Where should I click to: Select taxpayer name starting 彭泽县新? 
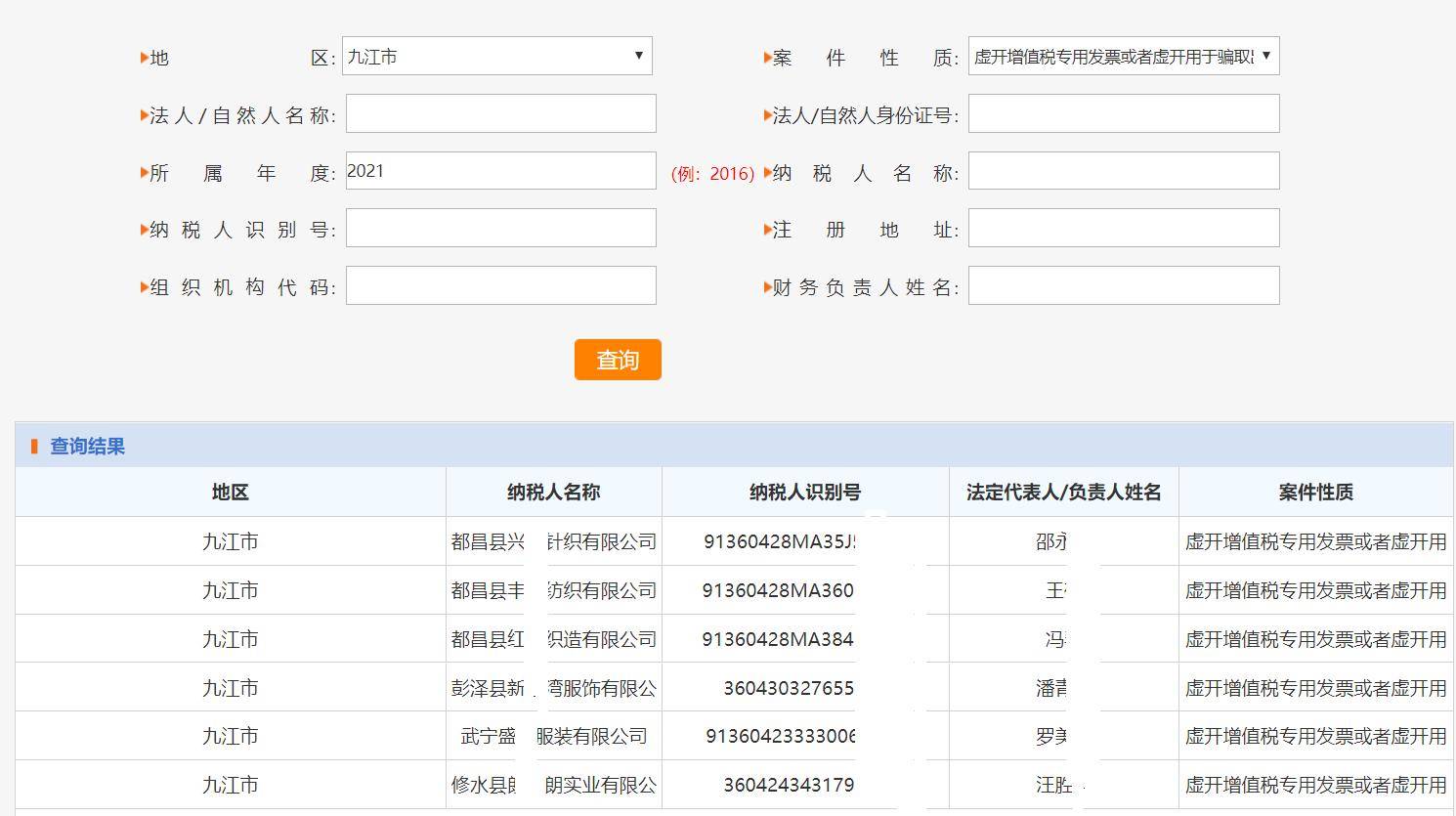(554, 688)
